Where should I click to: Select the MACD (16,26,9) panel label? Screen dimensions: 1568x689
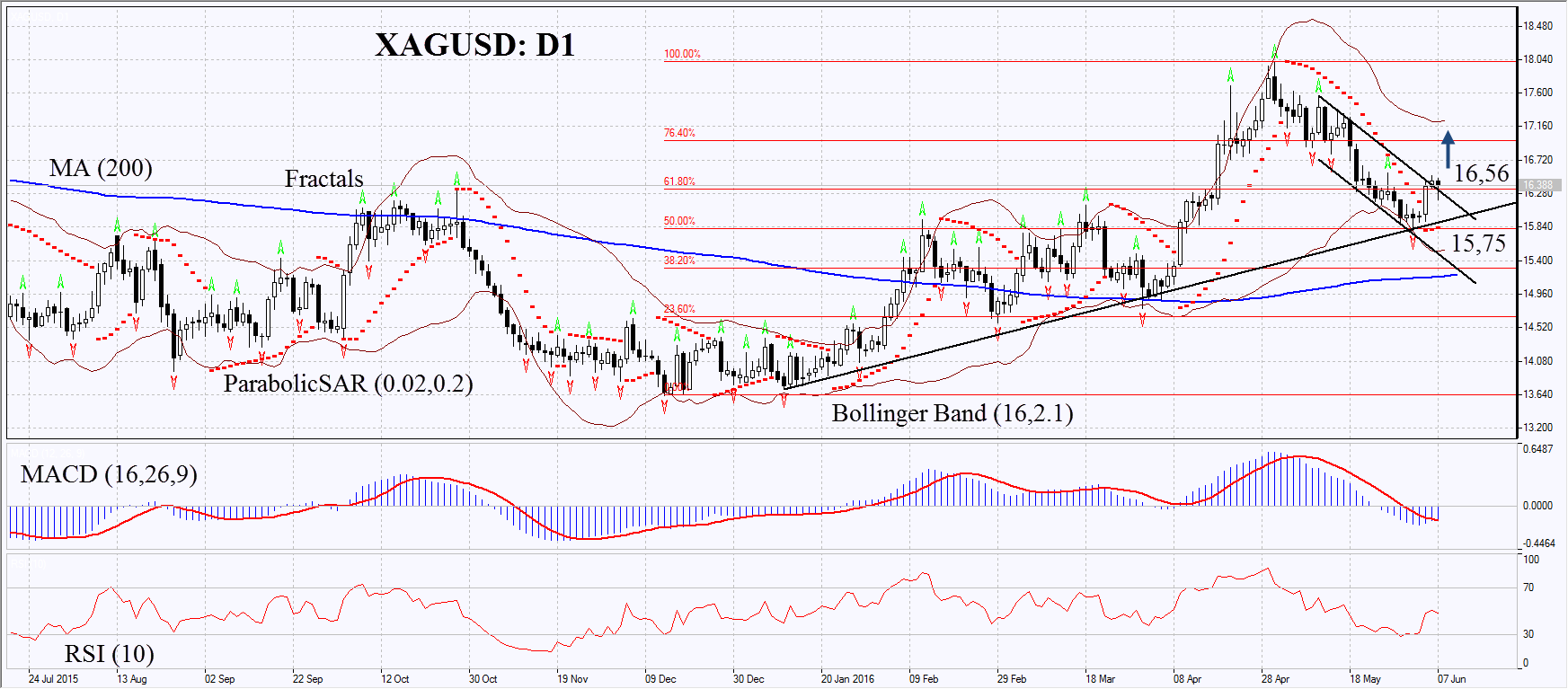[x=109, y=474]
